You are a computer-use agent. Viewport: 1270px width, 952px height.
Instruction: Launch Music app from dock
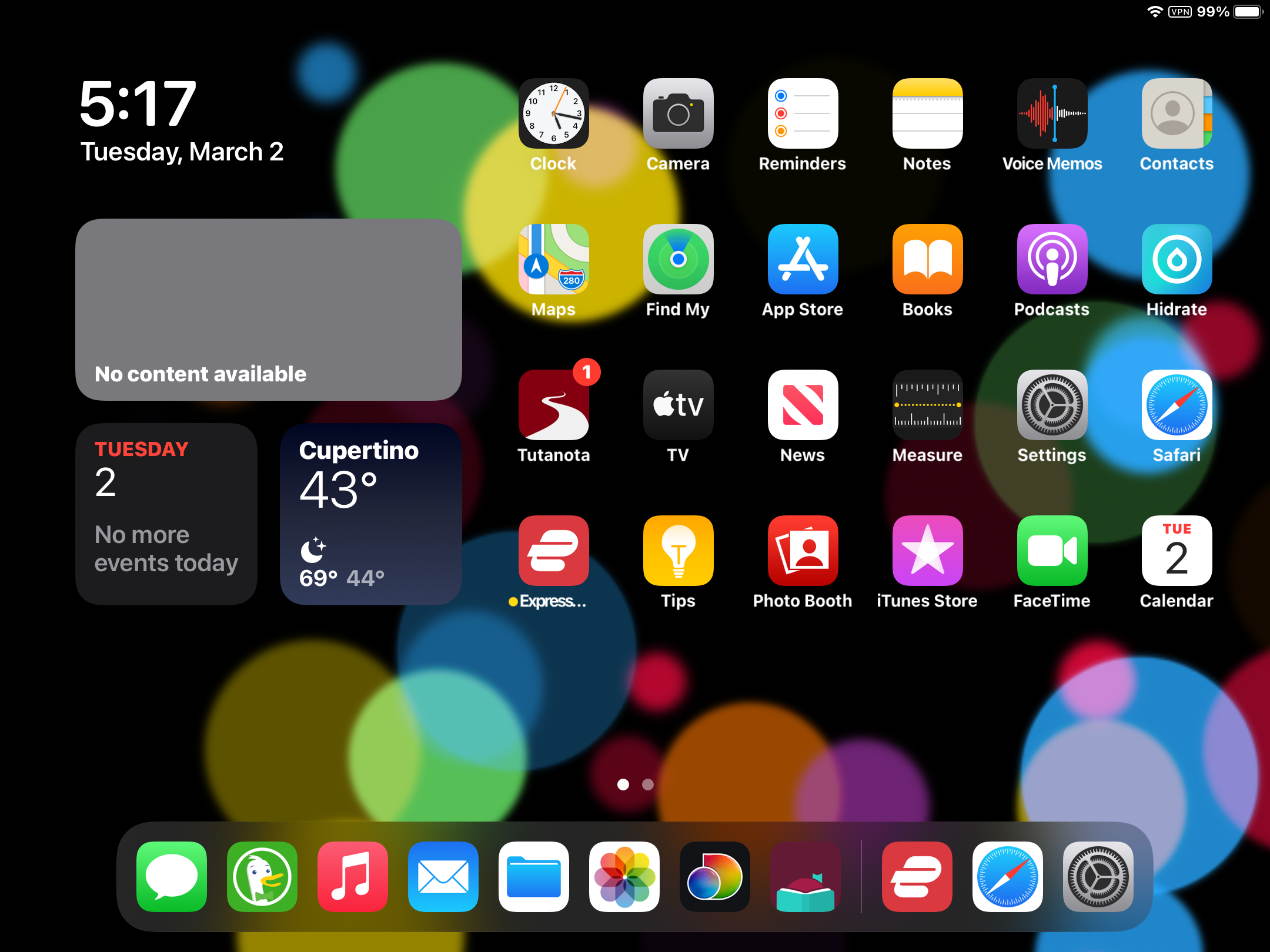[x=353, y=876]
